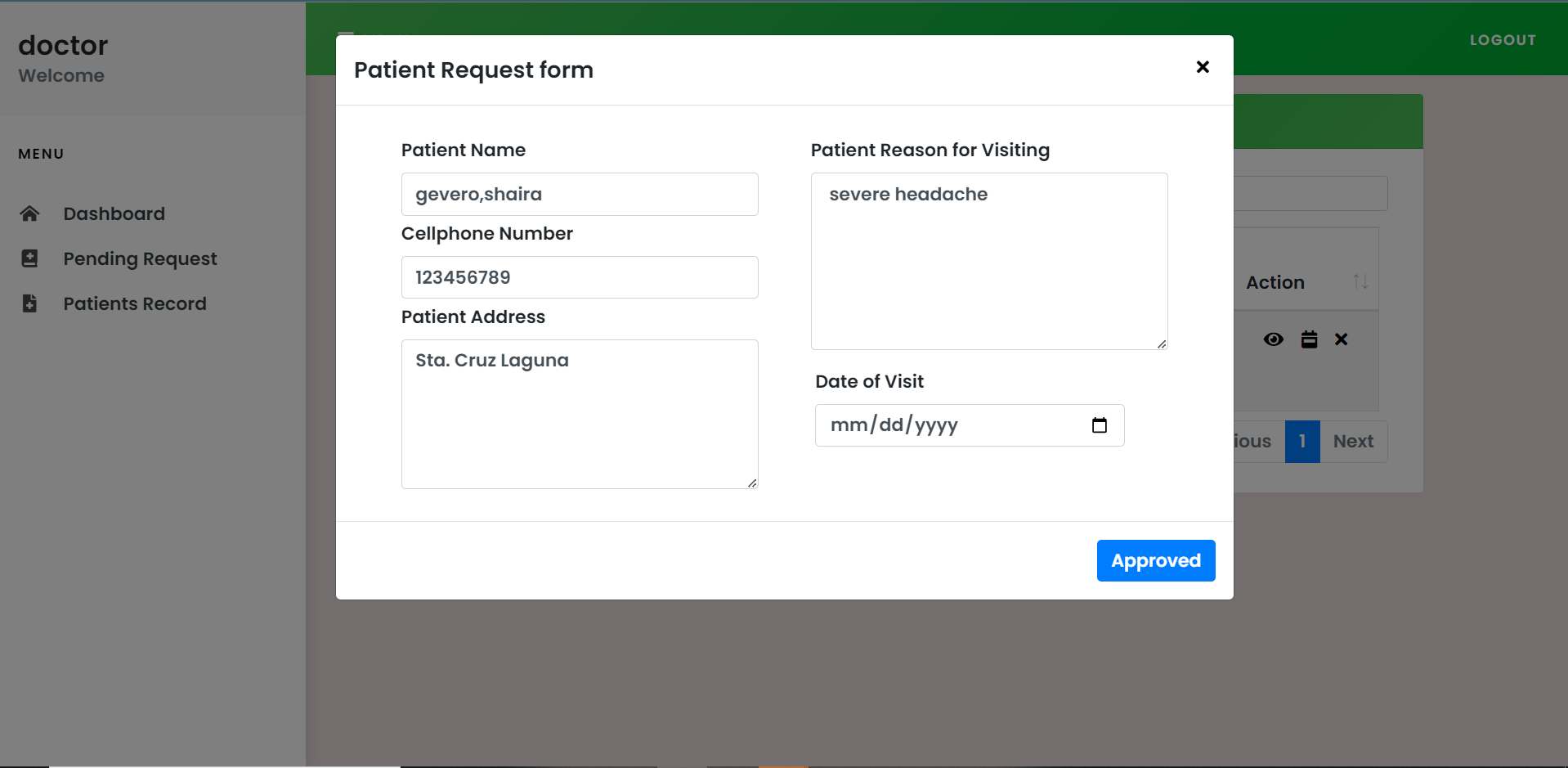This screenshot has height=768, width=1568.
Task: Select page 1 in pagination
Action: (x=1301, y=442)
